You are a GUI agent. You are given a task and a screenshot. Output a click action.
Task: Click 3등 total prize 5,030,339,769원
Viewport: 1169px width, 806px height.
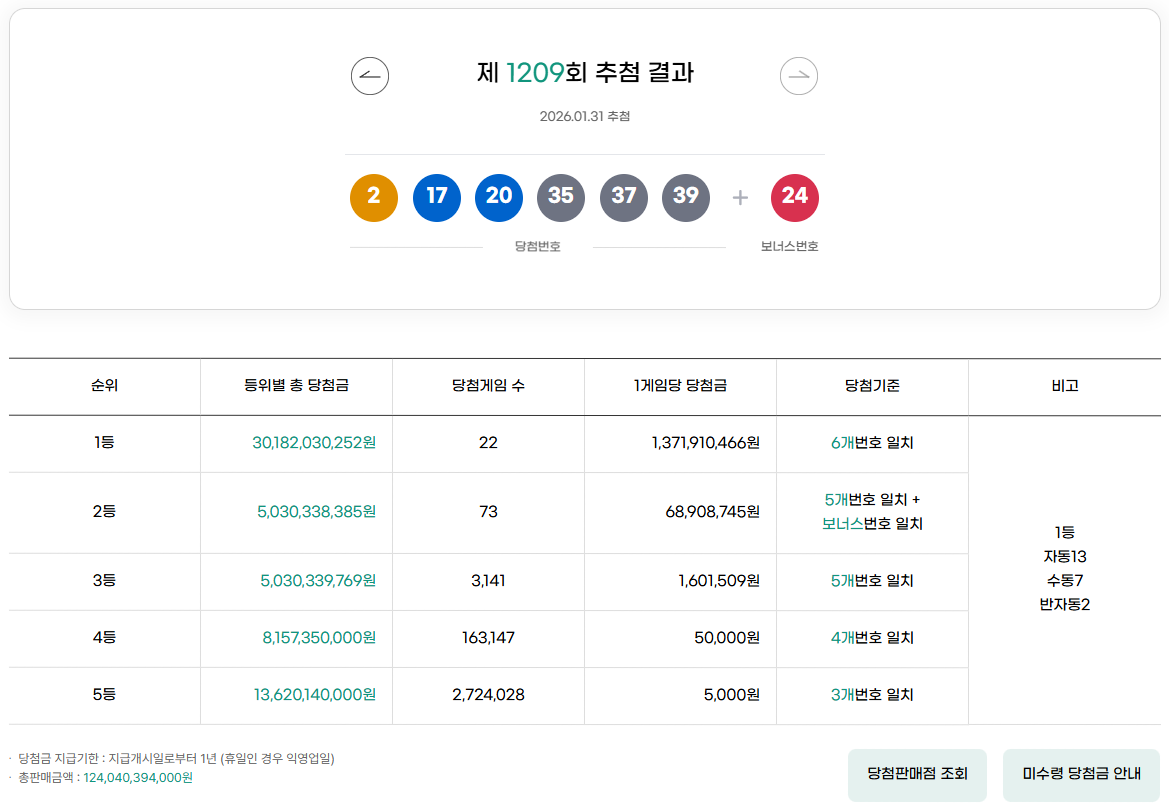click(x=318, y=581)
